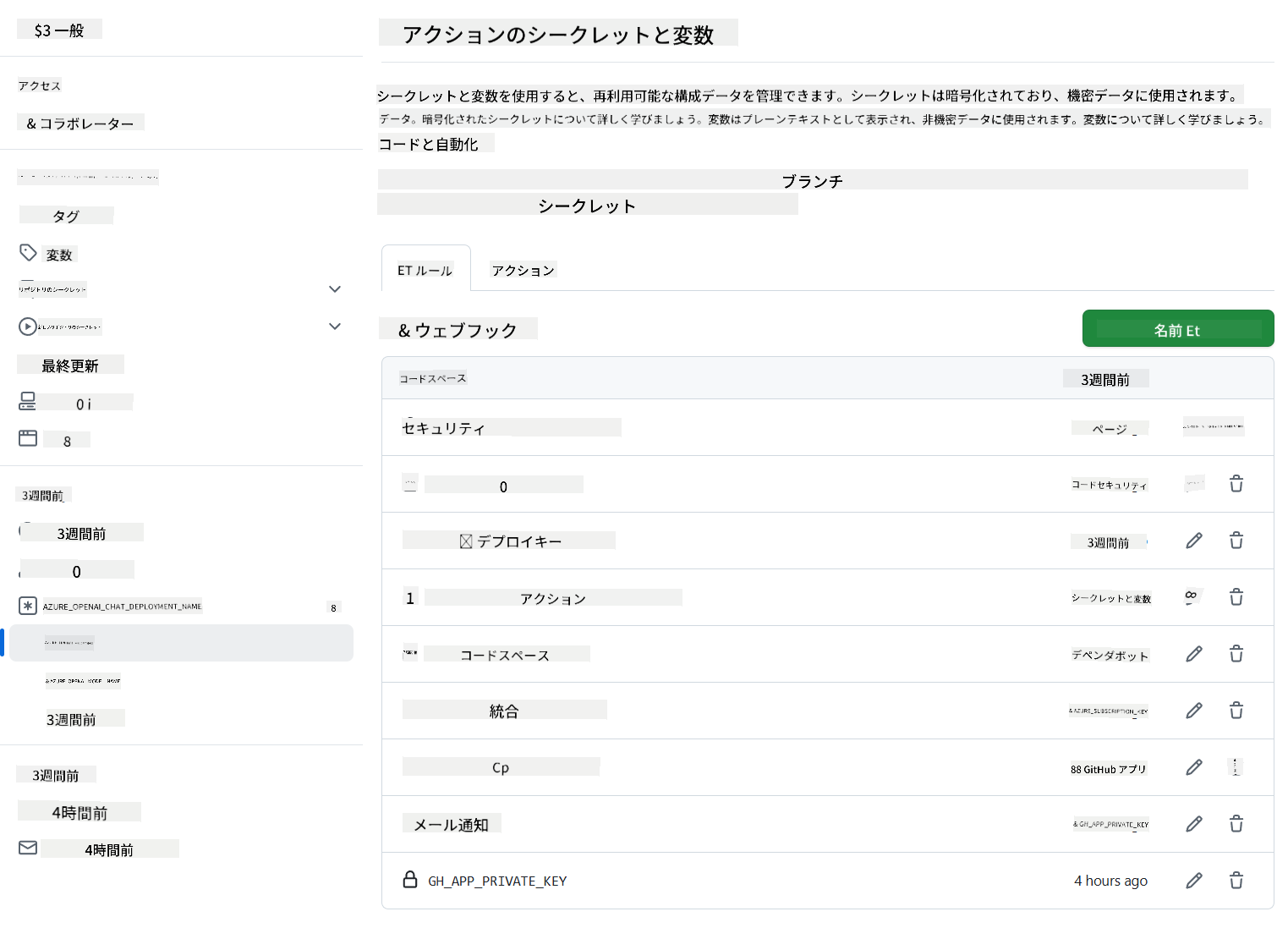Click the pencil icon in the Cp row

1194,767
